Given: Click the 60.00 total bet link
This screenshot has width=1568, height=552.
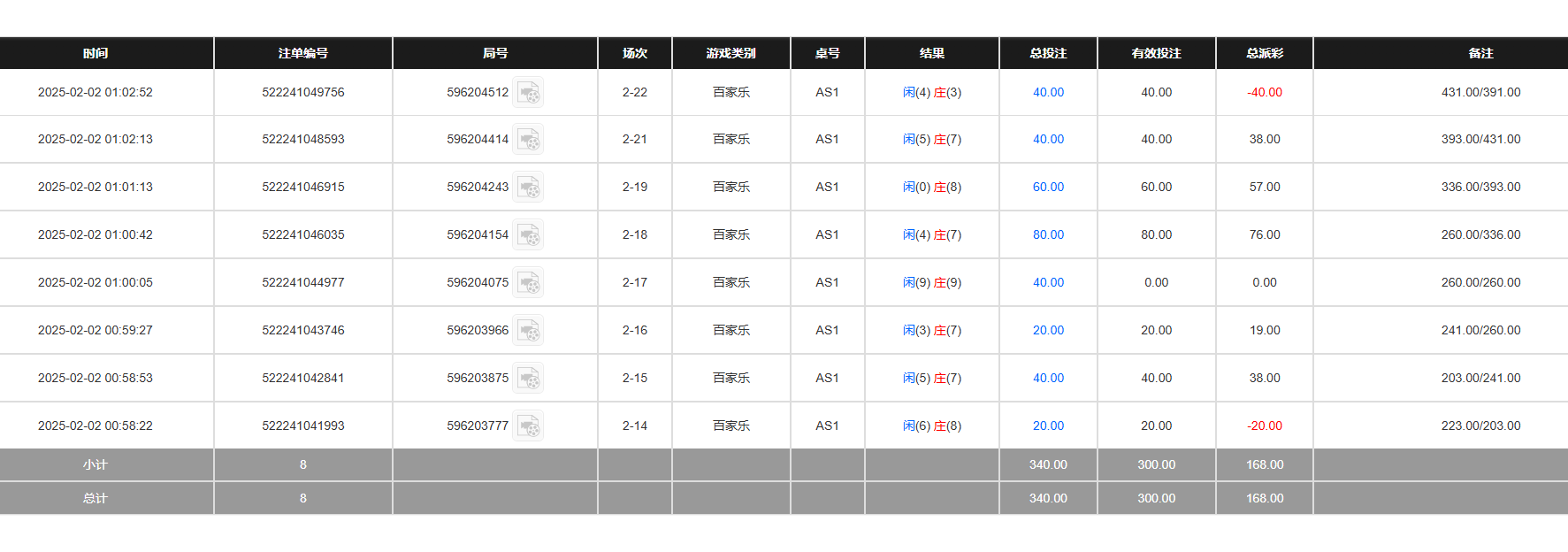Looking at the screenshot, I should [1048, 187].
